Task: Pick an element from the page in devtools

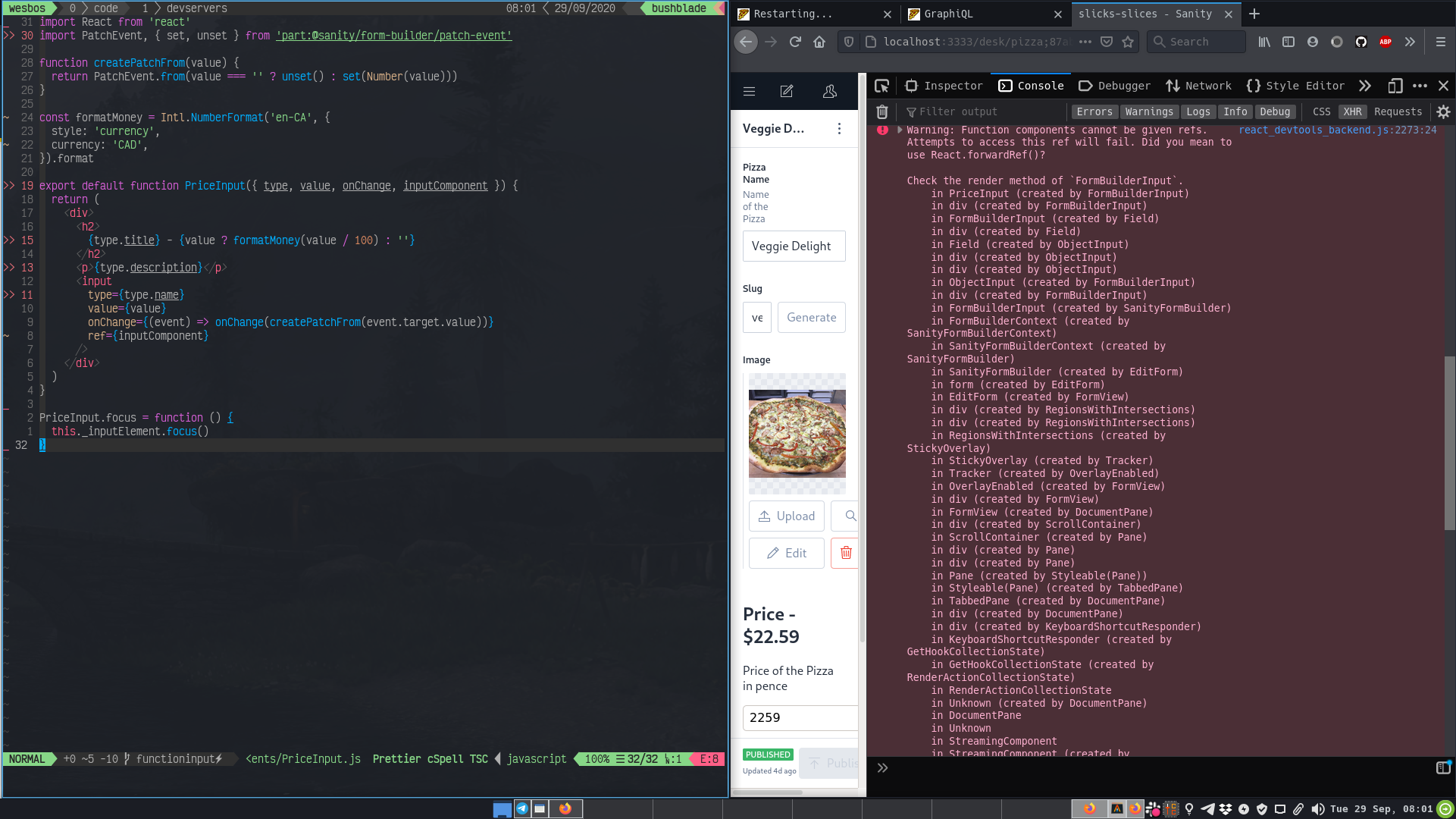Action: tap(881, 86)
